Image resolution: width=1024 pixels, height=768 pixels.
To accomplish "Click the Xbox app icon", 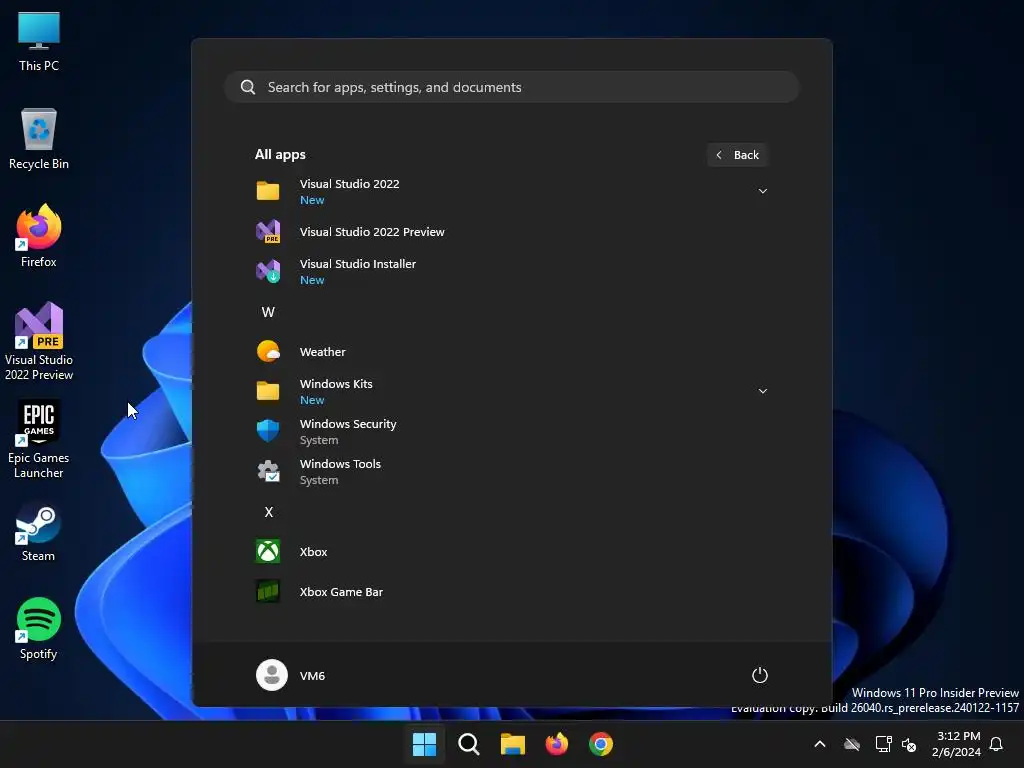I will (268, 552).
